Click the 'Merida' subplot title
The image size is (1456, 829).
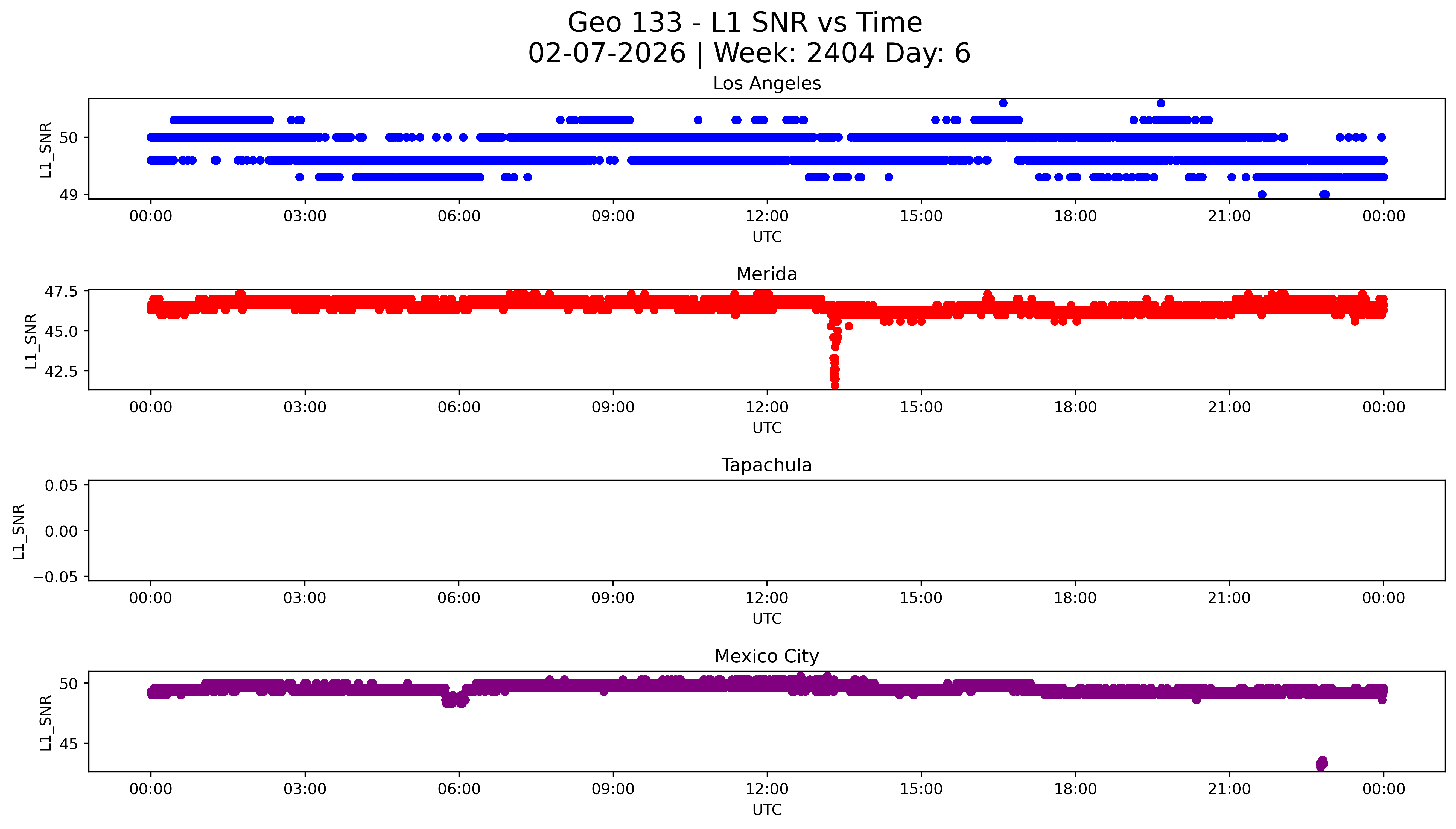[766, 274]
